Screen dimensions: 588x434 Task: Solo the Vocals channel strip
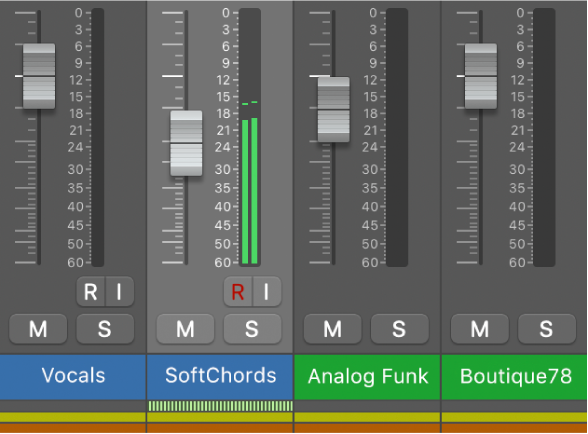105,329
